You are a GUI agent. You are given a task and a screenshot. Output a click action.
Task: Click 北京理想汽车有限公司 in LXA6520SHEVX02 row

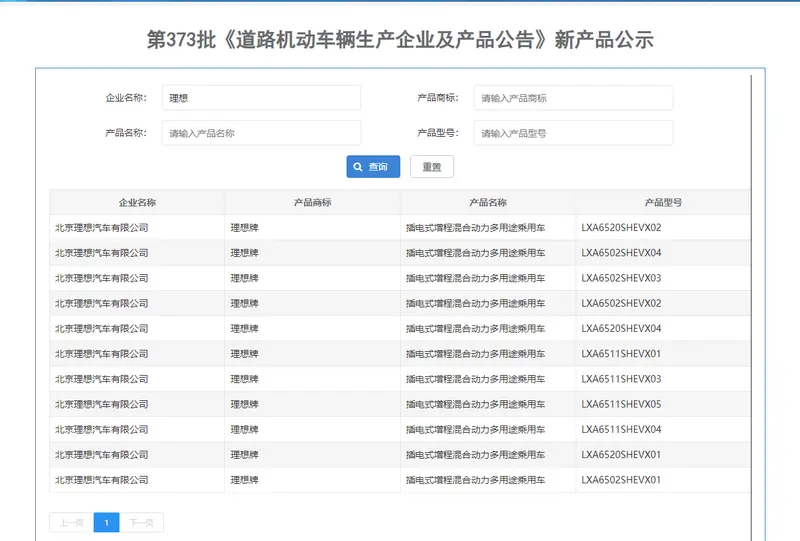(x=102, y=228)
